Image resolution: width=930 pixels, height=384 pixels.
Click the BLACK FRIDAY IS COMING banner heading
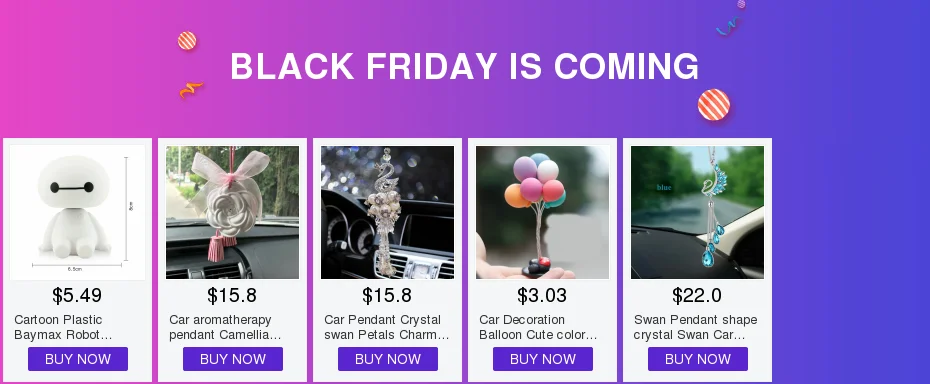pyautogui.click(x=464, y=66)
